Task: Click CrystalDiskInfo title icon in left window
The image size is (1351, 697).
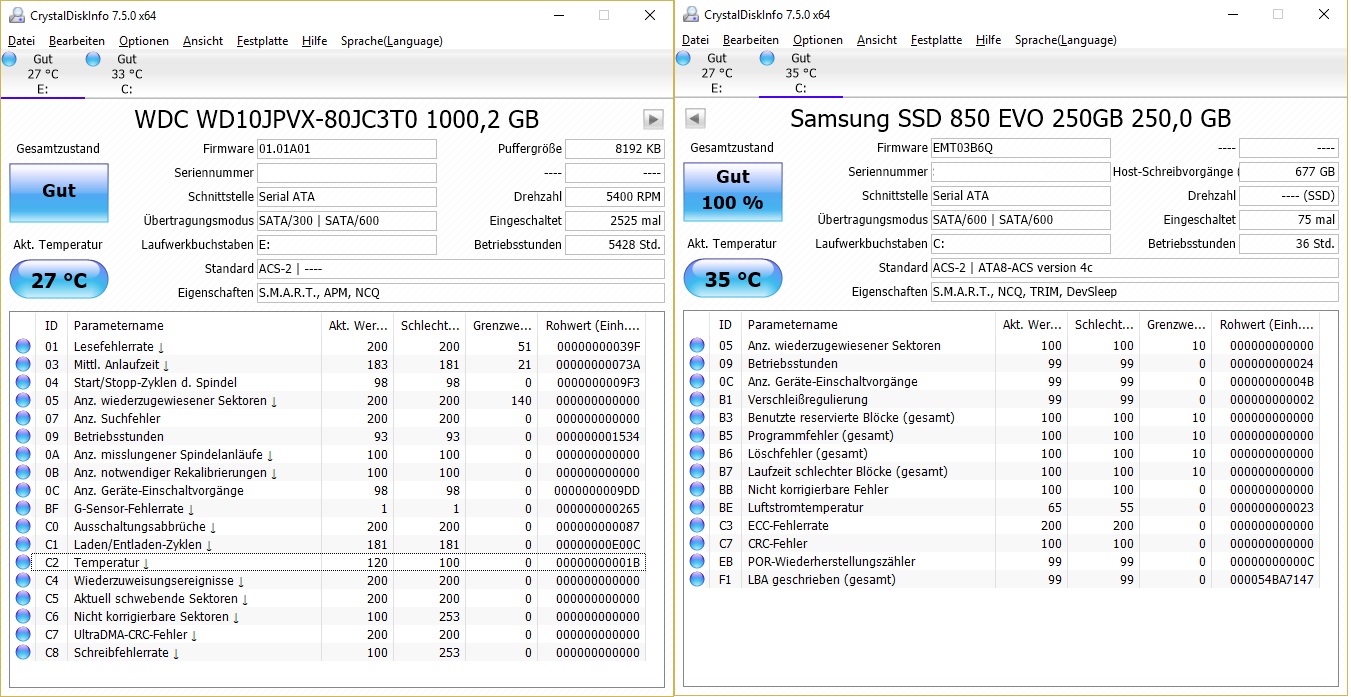Action: click(x=17, y=15)
